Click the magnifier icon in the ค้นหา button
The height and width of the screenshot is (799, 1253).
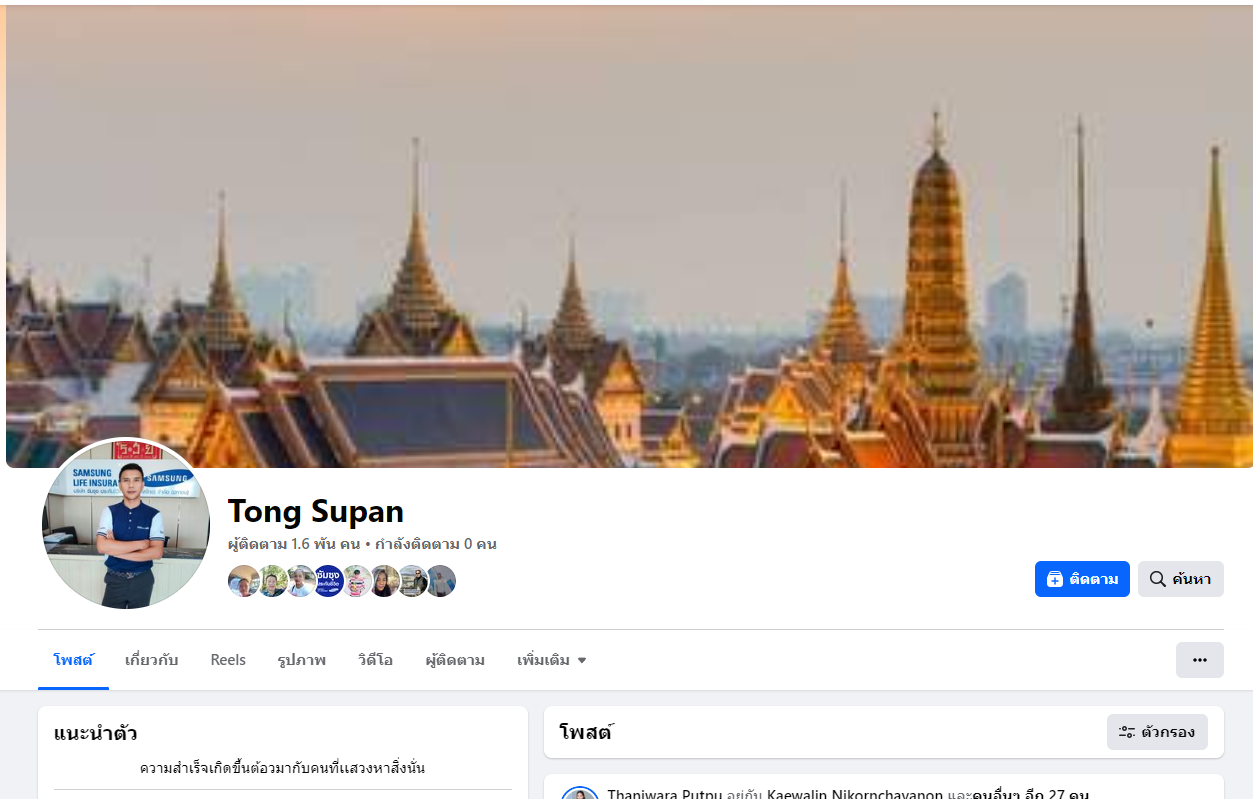pyautogui.click(x=1158, y=579)
